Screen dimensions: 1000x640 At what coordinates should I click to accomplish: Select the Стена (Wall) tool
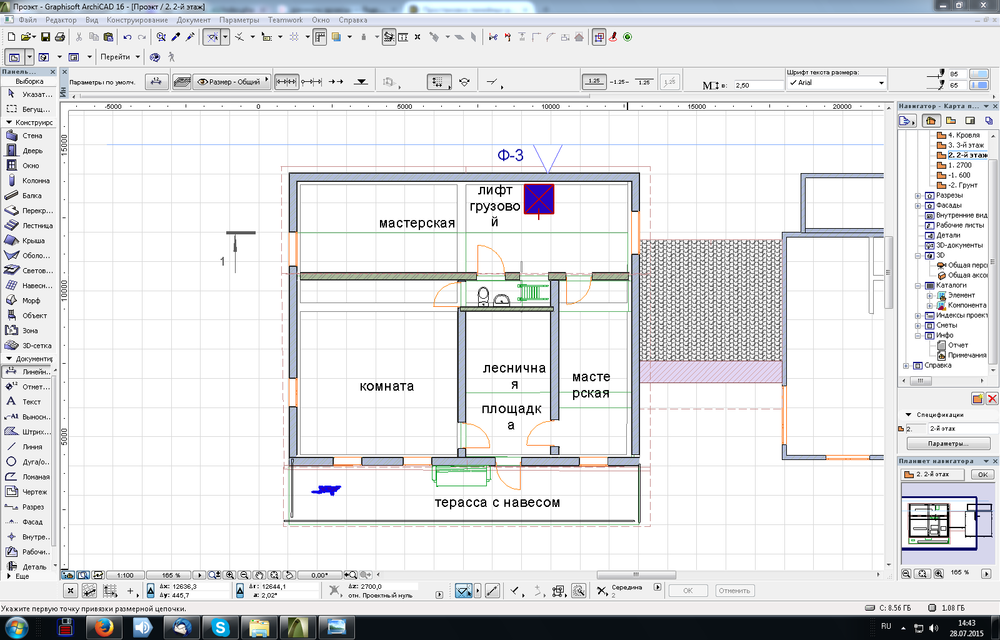click(28, 135)
